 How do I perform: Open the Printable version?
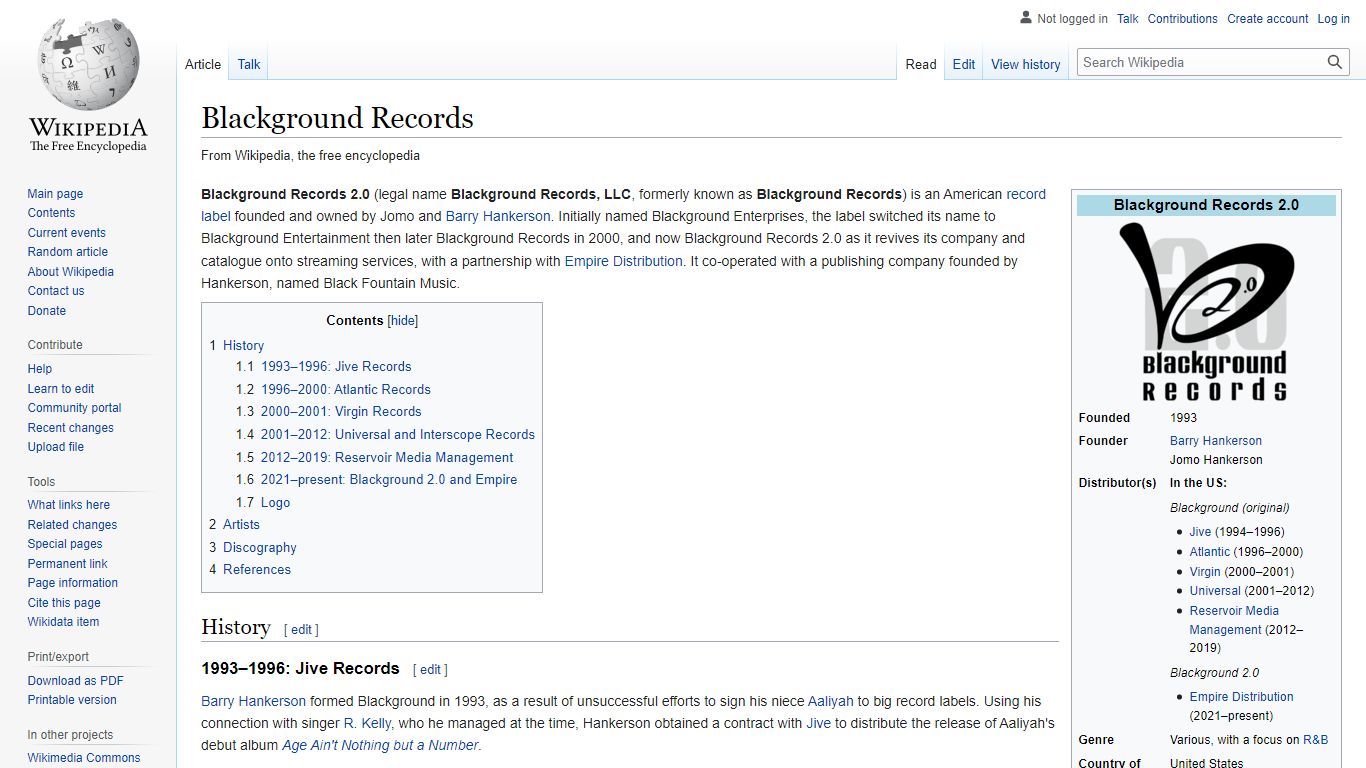72,700
